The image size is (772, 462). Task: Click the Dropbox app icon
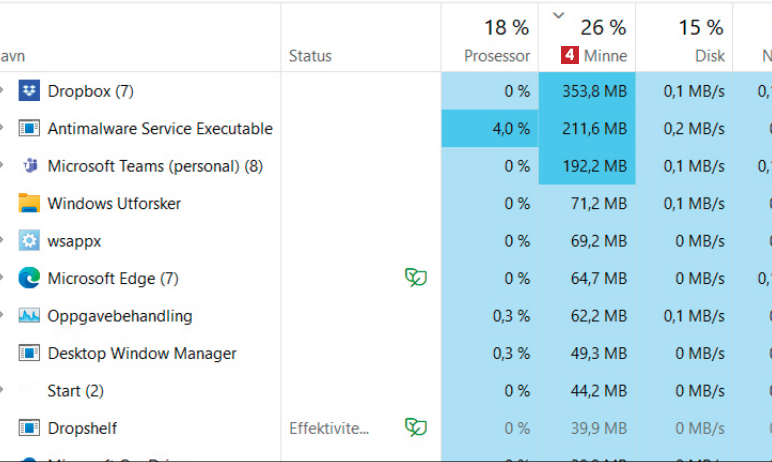28,91
